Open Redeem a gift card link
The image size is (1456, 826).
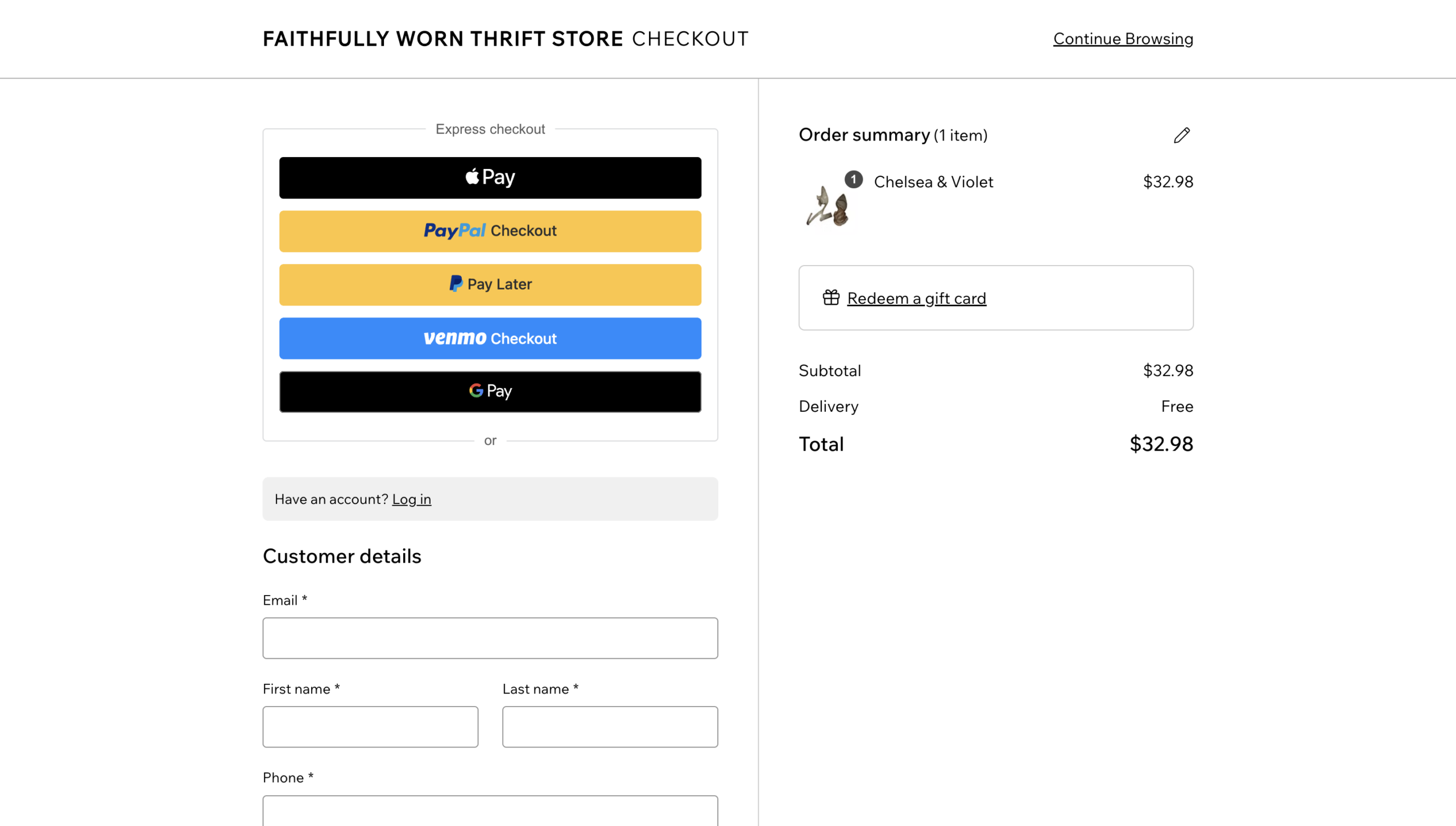pos(916,298)
